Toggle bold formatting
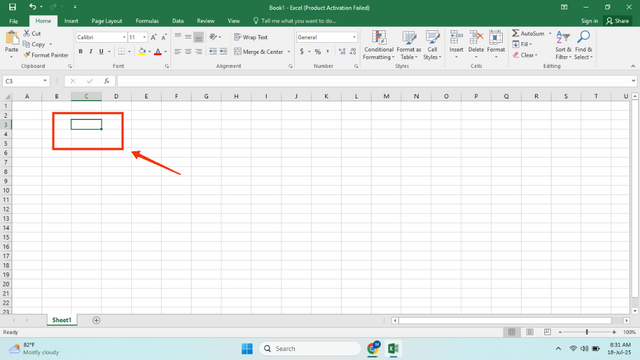Screen dimensions: 640x360 coord(80,51)
